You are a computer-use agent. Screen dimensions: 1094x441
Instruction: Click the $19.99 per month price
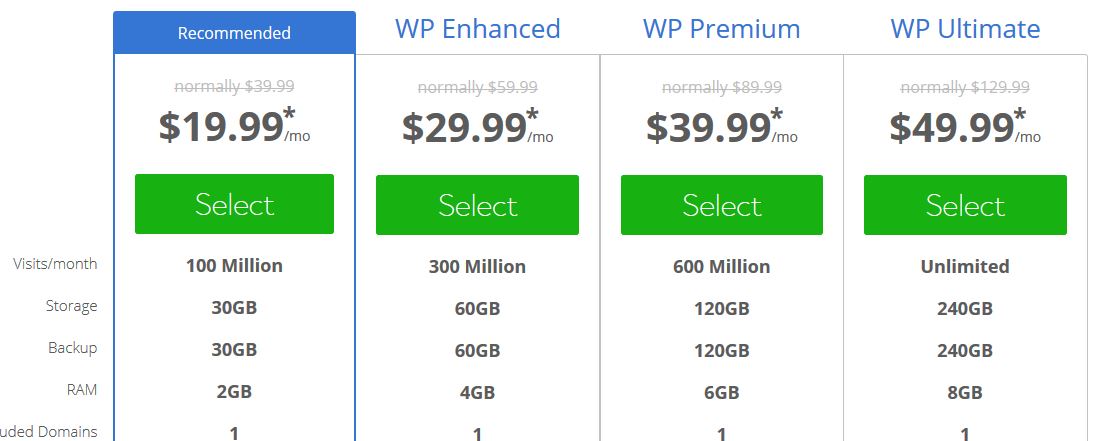click(234, 126)
